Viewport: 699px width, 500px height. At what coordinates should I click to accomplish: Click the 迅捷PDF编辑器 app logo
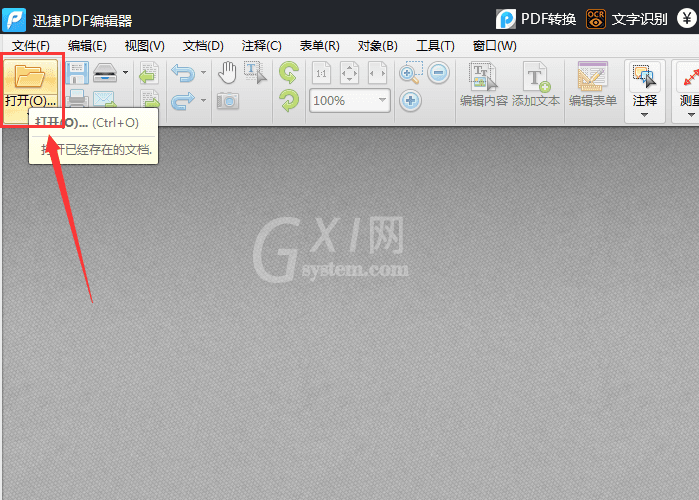pos(14,20)
